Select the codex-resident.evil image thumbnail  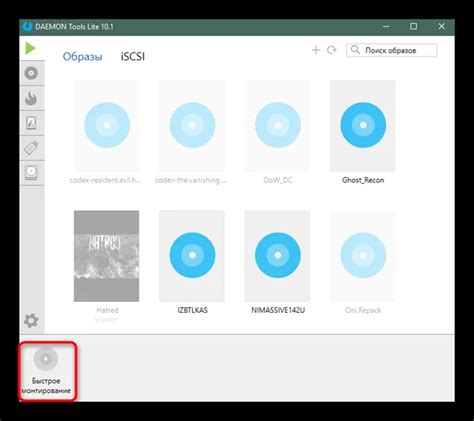click(x=106, y=126)
